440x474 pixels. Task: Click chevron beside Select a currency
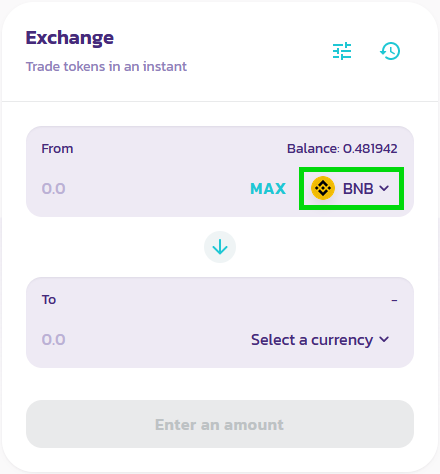coord(384,340)
